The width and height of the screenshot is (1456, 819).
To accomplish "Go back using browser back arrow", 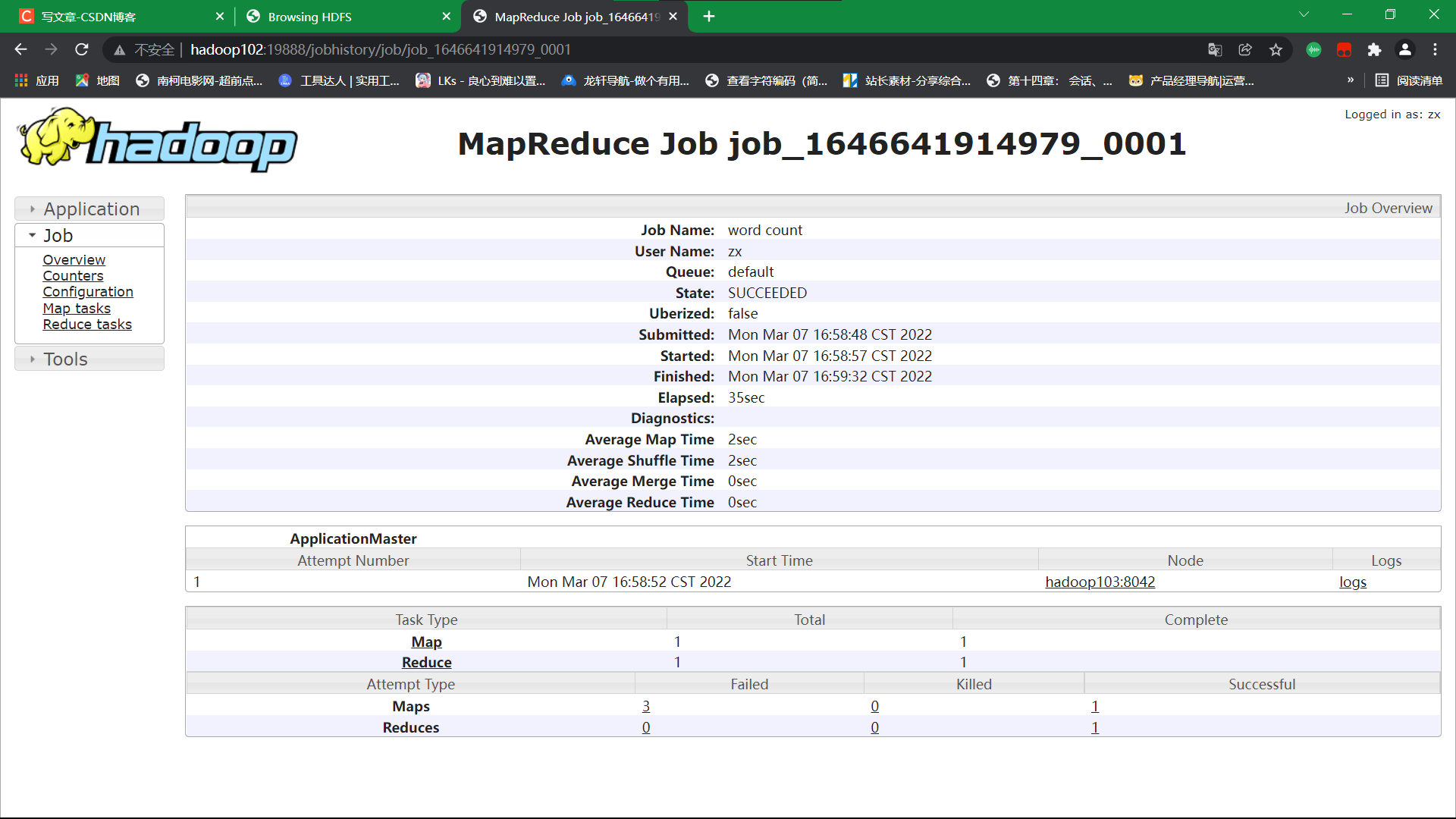I will pyautogui.click(x=20, y=49).
